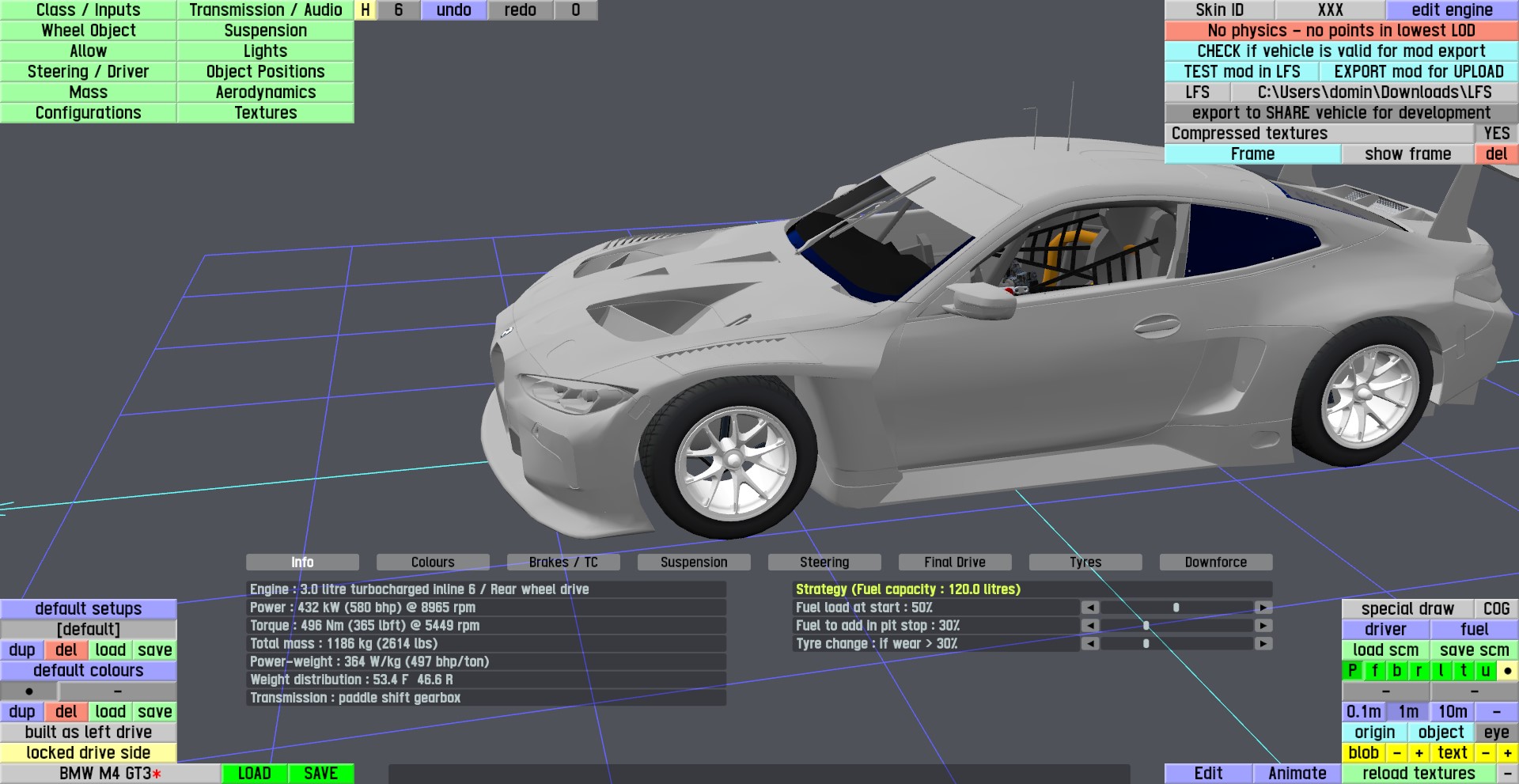
Task: Click the minus button right of blob
Action: click(x=1397, y=753)
